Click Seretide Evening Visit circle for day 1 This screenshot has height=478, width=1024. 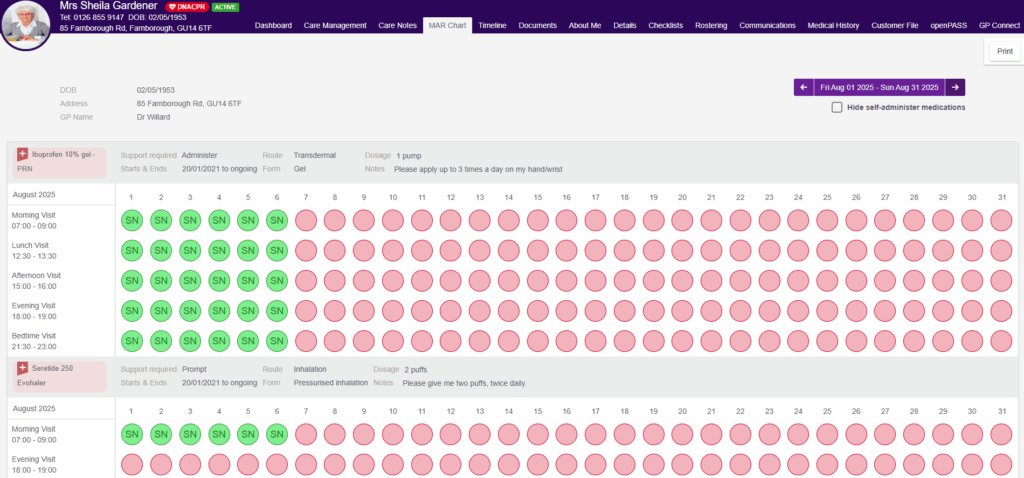coord(131,464)
